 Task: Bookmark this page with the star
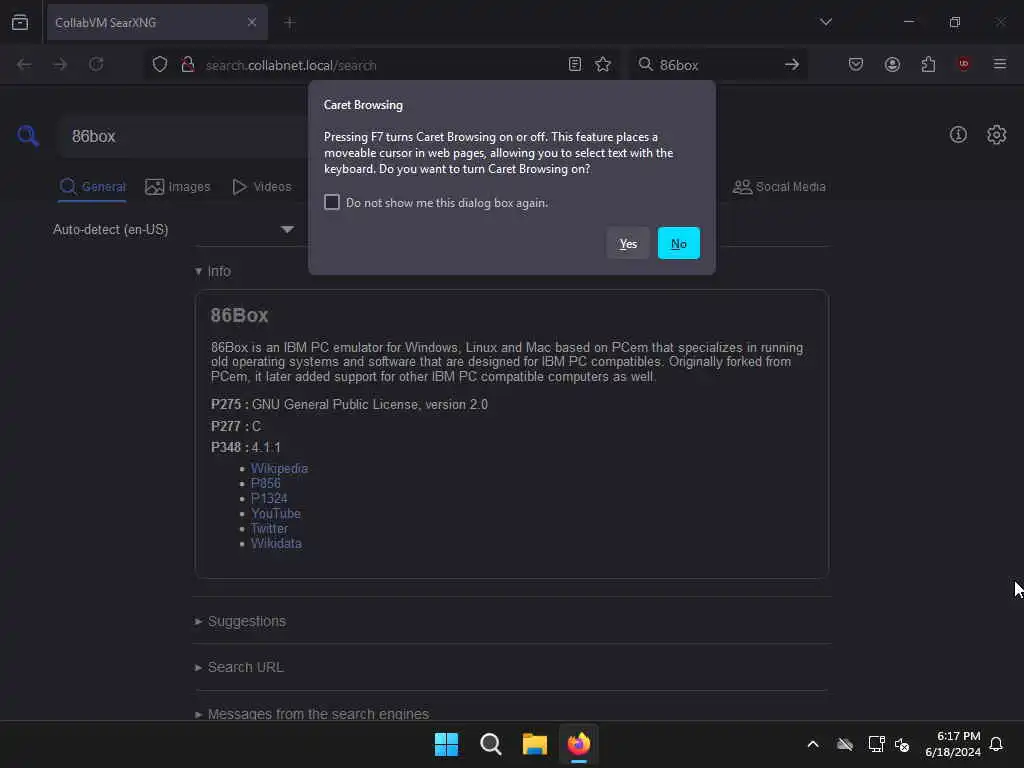coord(603,64)
